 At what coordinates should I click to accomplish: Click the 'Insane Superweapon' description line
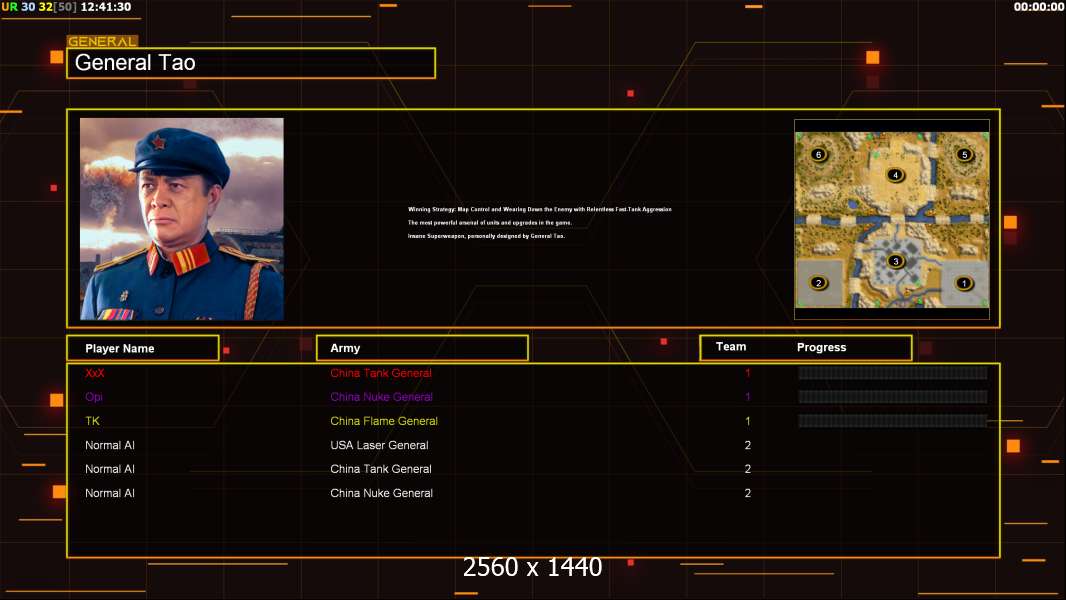(x=486, y=236)
